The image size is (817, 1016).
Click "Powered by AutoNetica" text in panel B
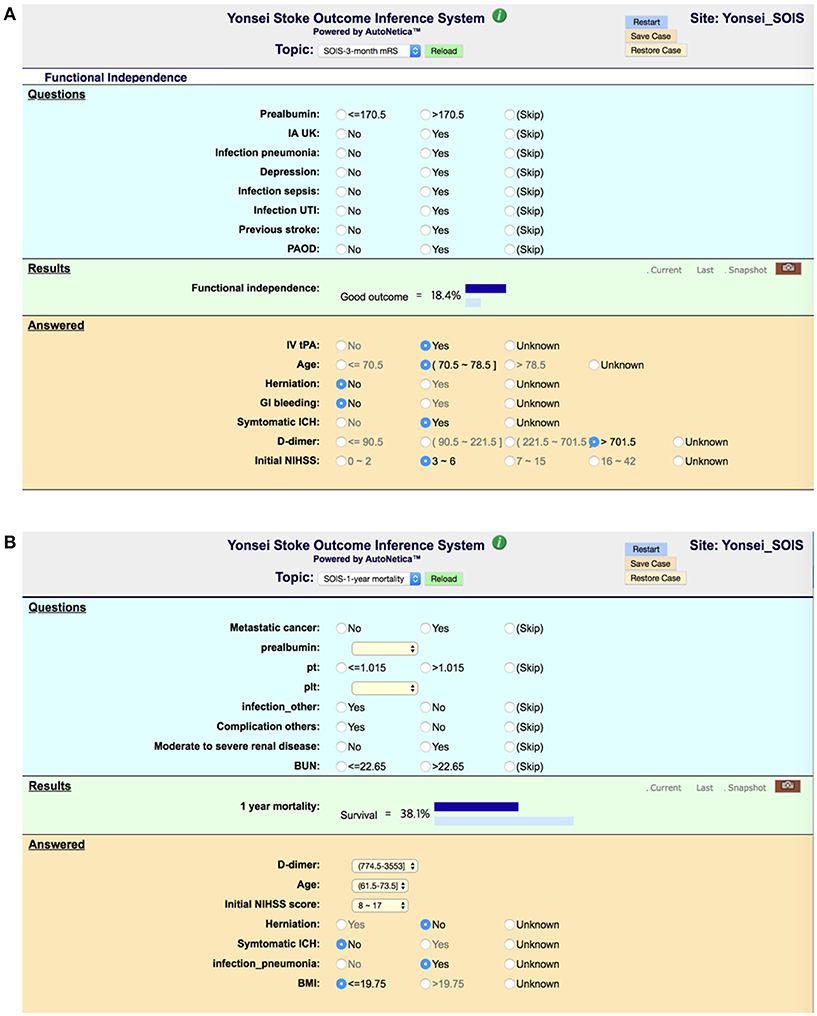pyautogui.click(x=367, y=559)
